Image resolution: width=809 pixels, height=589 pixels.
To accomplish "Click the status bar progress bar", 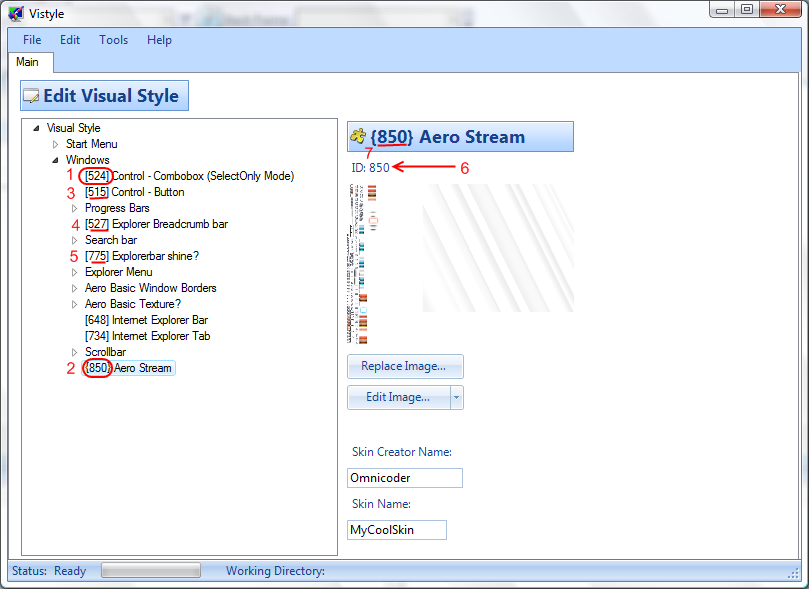I will pyautogui.click(x=150, y=571).
